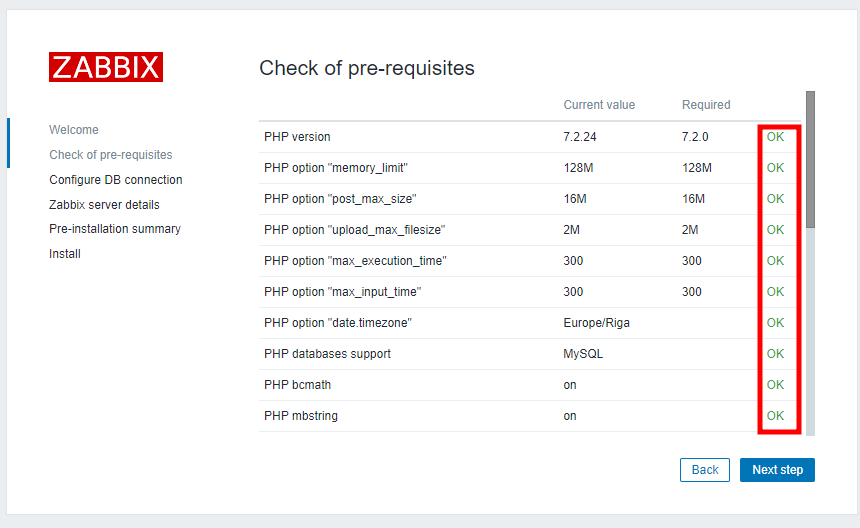
Task: Click the pre-requisites list scrollbar
Action: pos(810,160)
